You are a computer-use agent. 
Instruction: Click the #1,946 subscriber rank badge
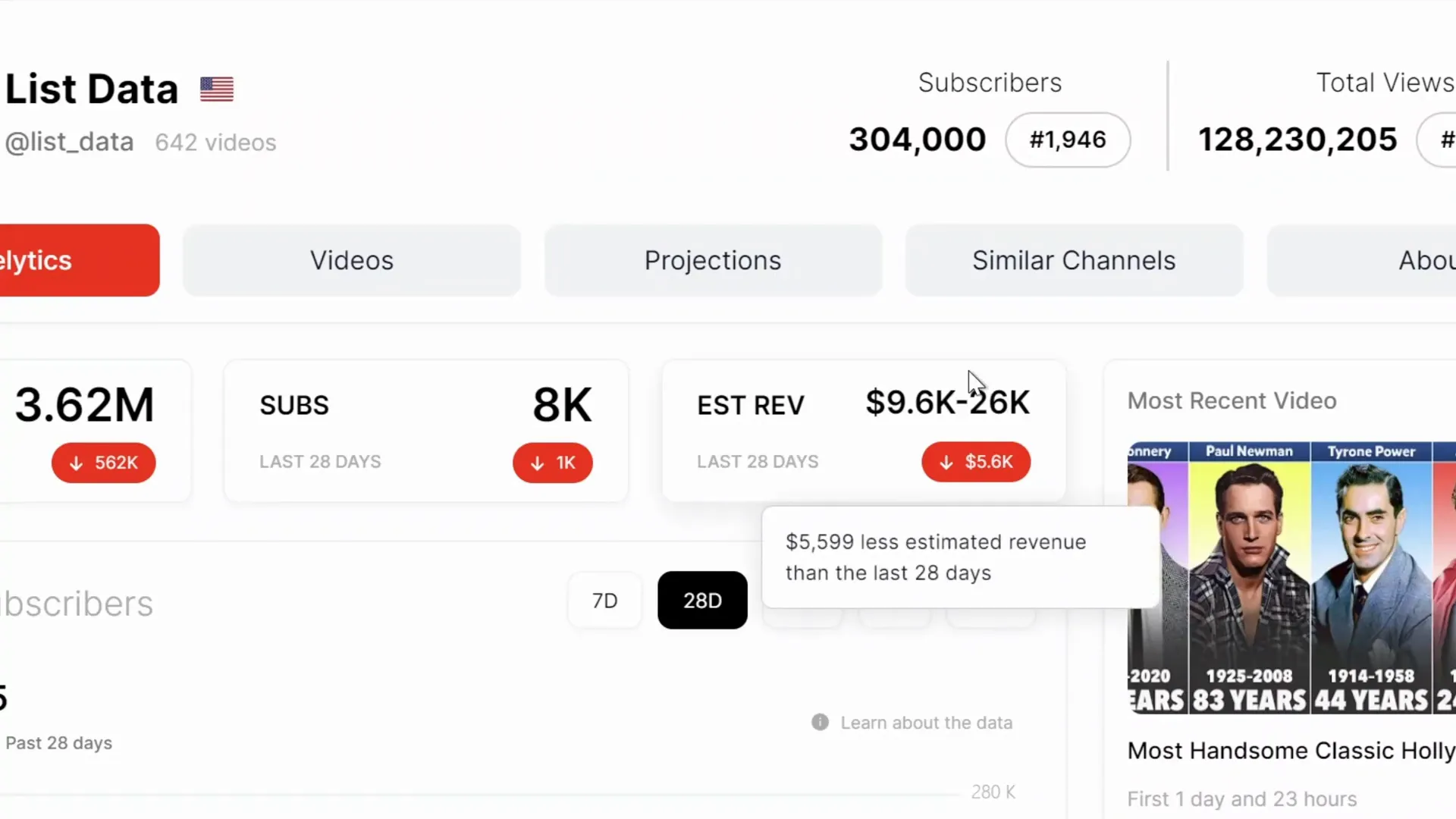tap(1068, 140)
